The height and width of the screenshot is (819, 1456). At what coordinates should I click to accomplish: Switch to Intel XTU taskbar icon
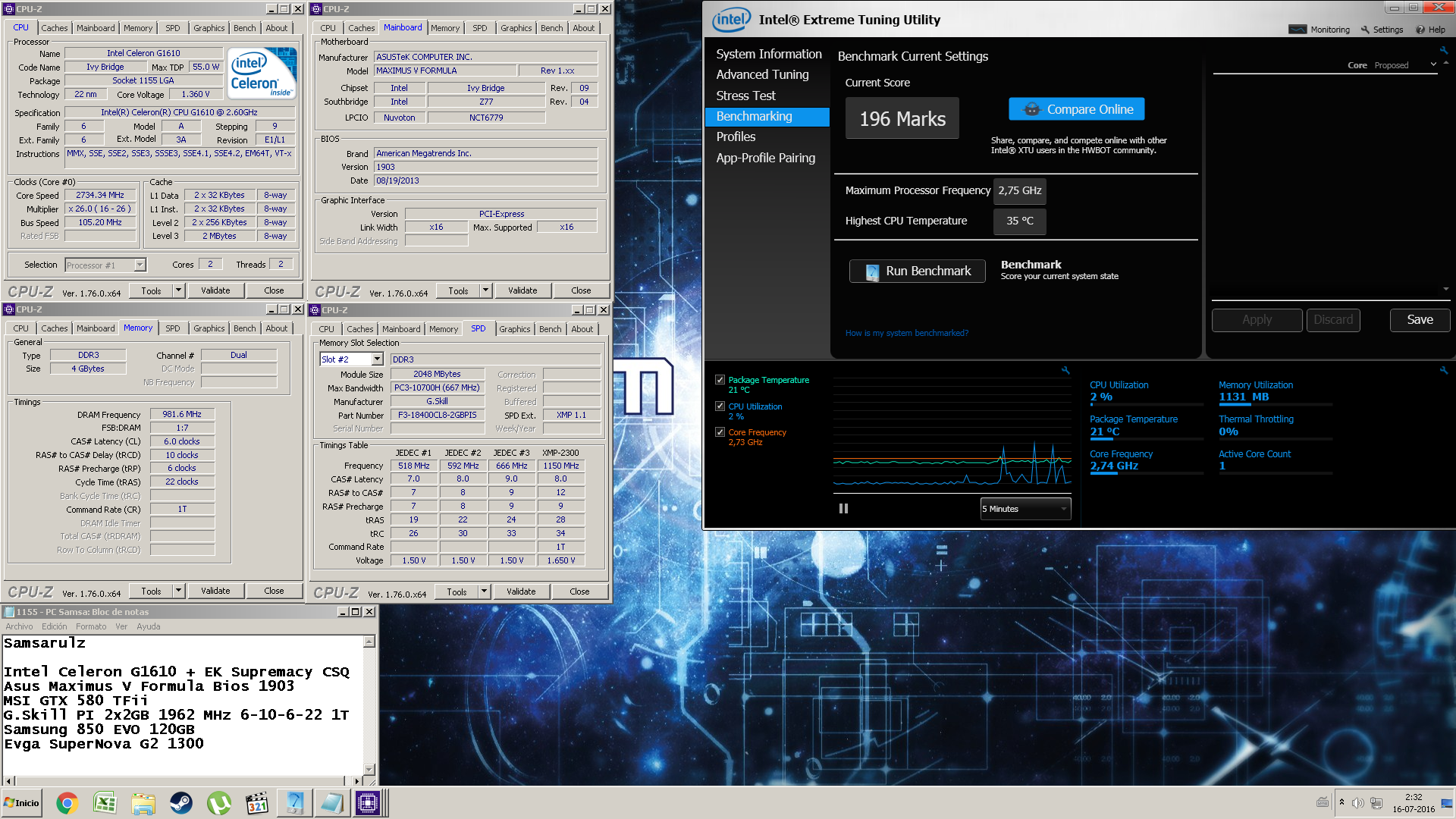pos(294,803)
